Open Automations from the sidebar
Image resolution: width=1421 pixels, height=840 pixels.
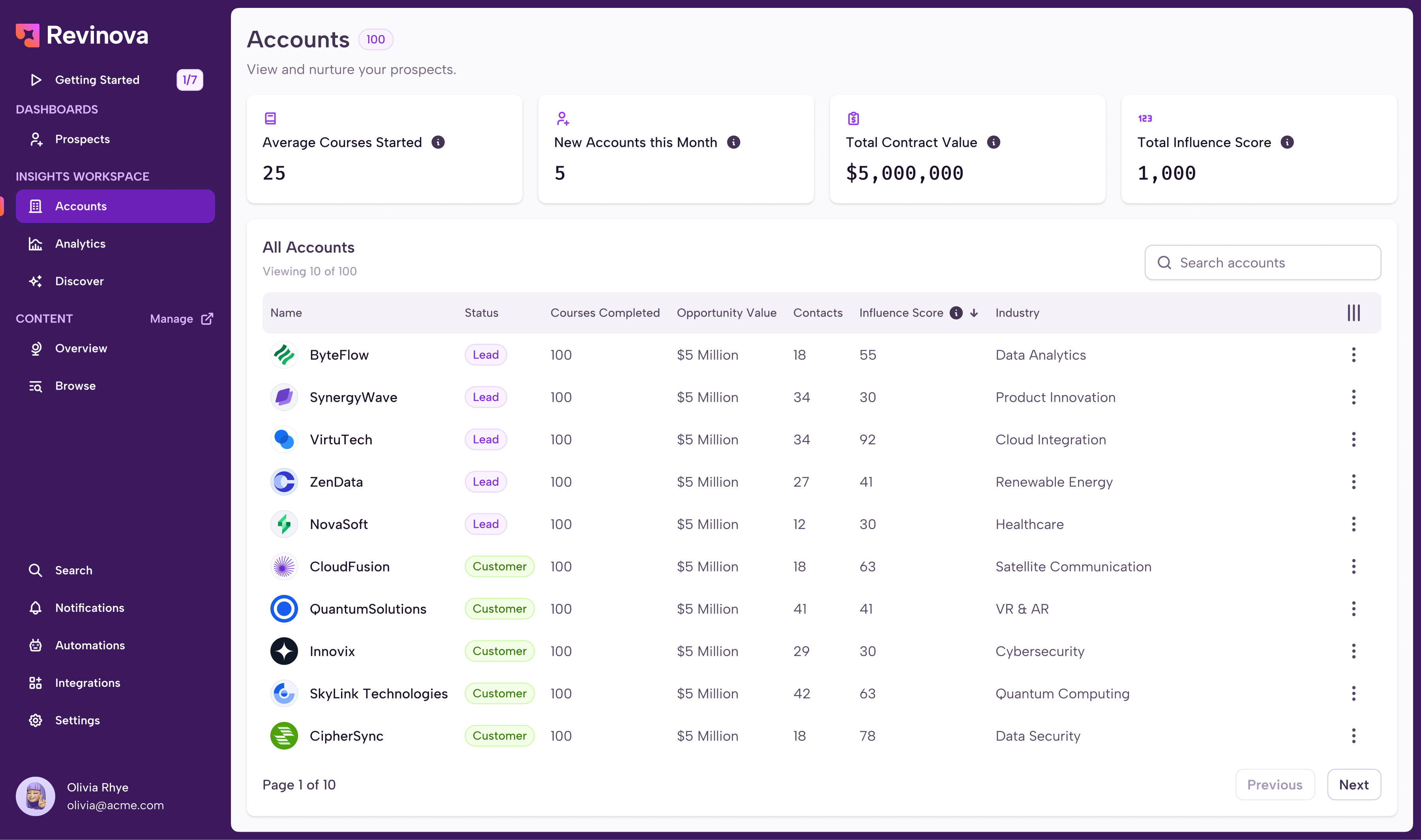[x=90, y=645]
